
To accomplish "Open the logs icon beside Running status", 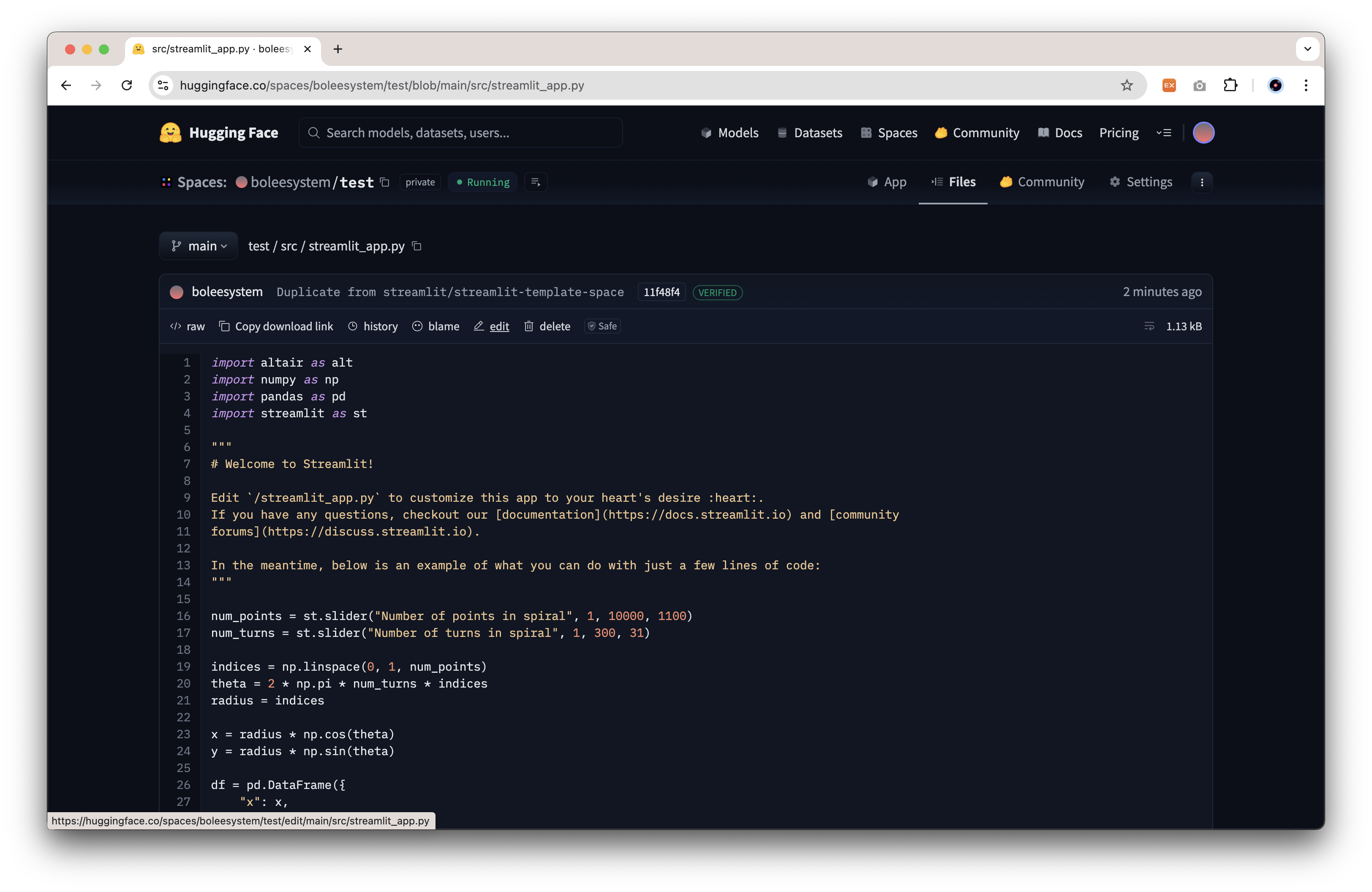I will 536,182.
